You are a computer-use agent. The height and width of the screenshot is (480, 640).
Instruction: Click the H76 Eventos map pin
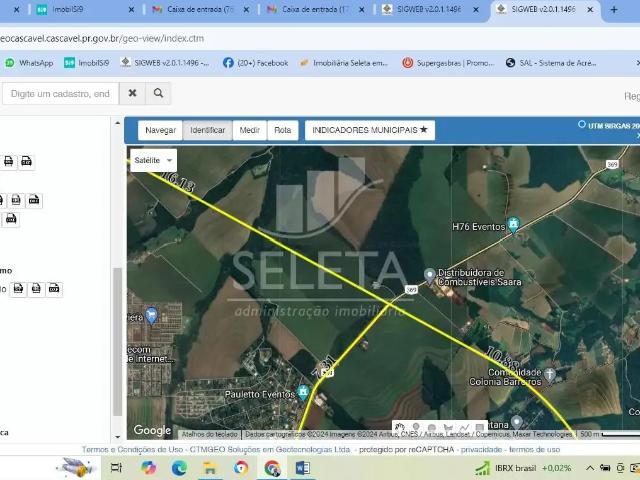click(513, 225)
